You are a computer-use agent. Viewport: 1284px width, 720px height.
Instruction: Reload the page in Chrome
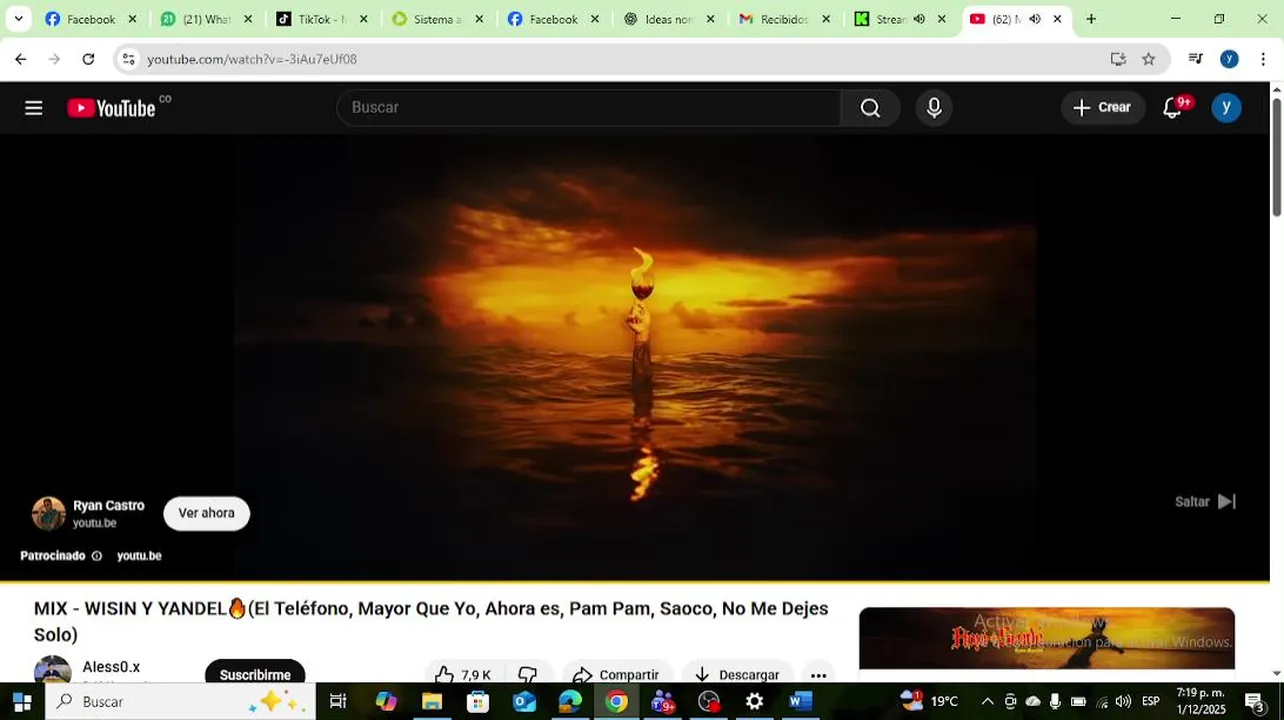pyautogui.click(x=88, y=59)
